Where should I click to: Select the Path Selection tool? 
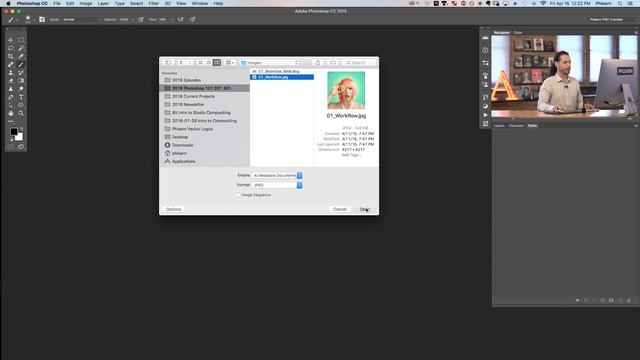[x=11, y=105]
